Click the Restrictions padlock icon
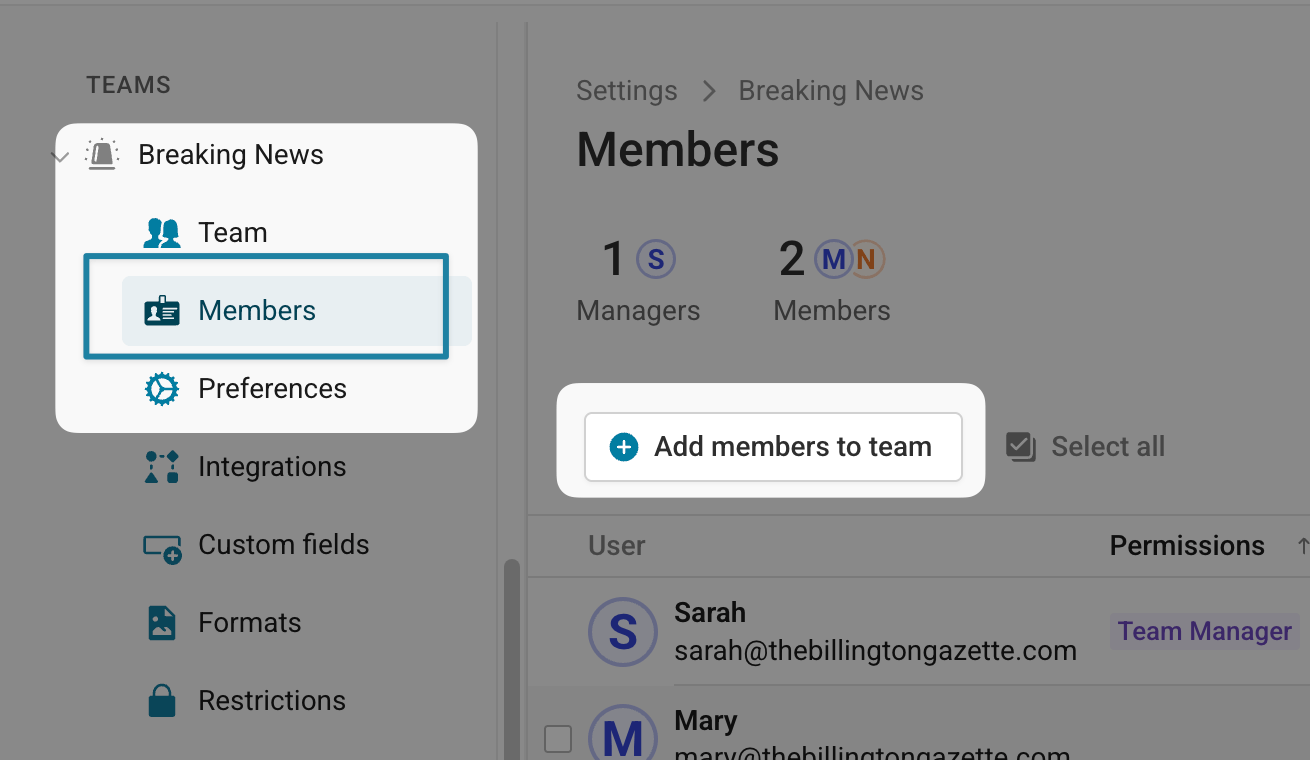 (x=161, y=701)
